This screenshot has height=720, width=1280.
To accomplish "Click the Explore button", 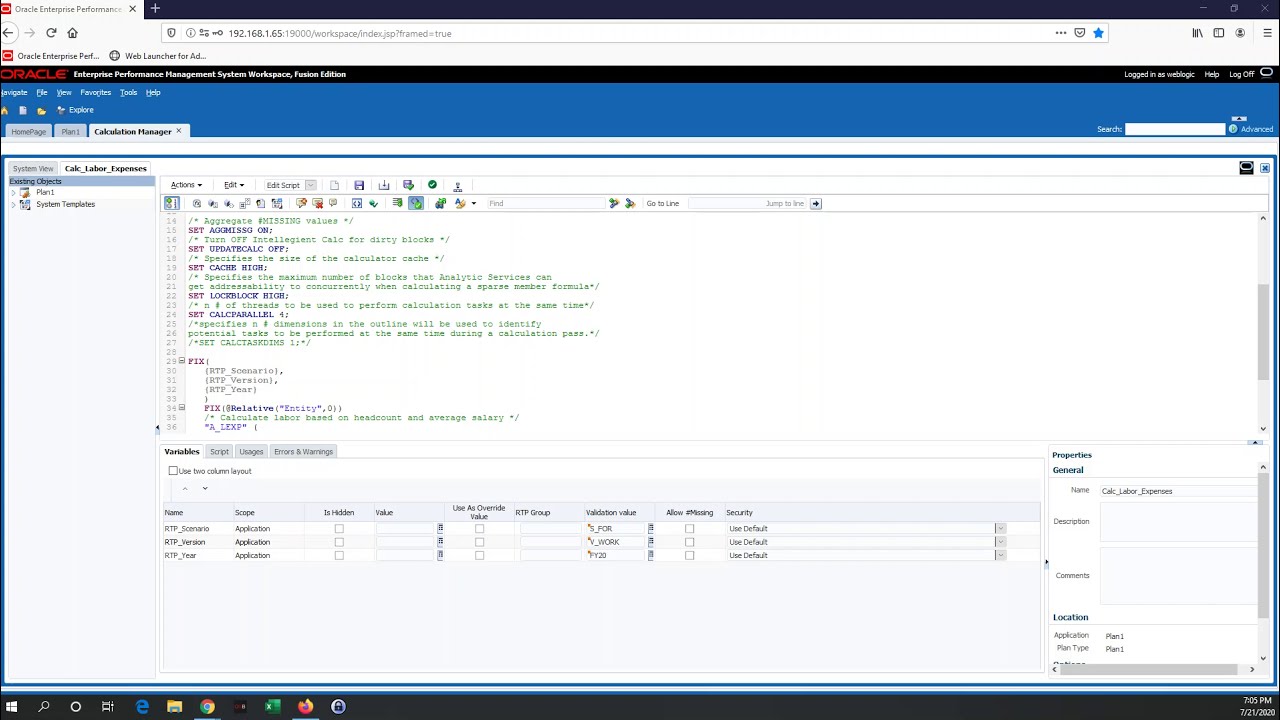I will (x=75, y=110).
